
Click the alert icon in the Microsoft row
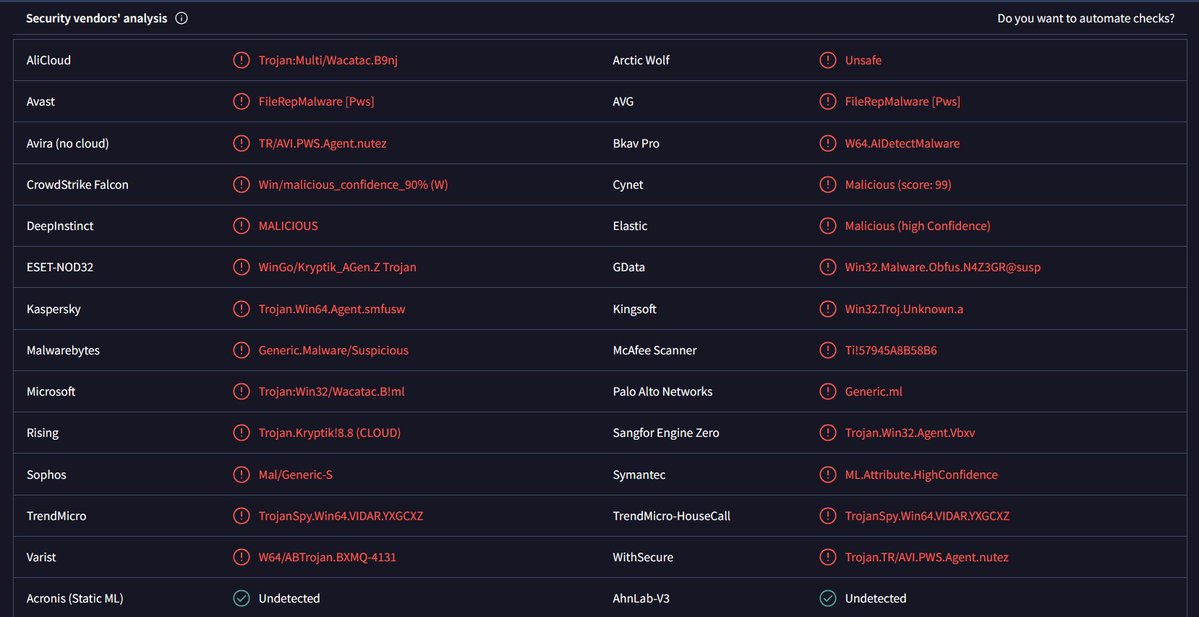click(x=241, y=391)
